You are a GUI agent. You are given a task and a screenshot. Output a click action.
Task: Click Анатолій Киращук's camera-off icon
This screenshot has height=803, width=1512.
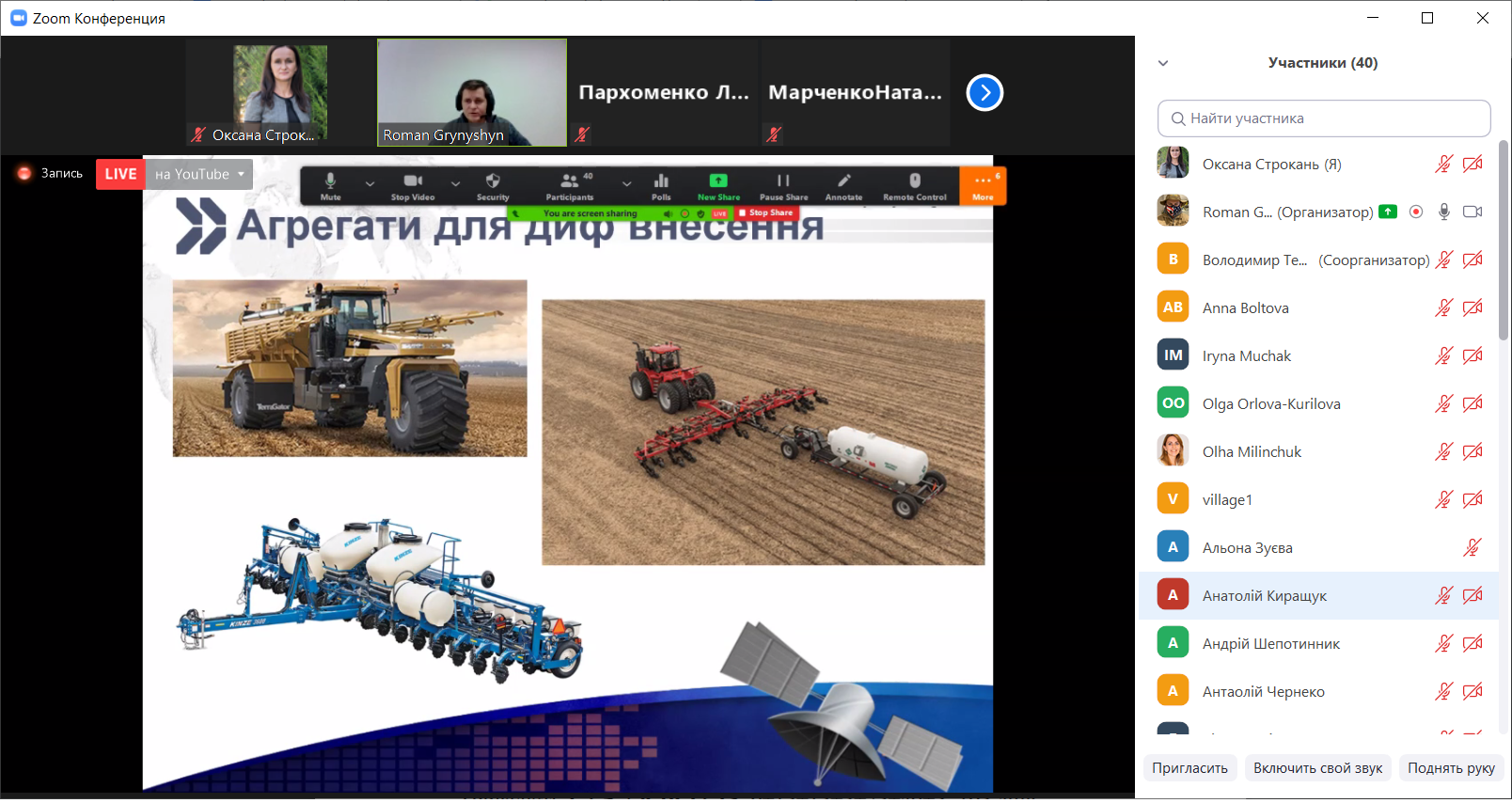1473,595
